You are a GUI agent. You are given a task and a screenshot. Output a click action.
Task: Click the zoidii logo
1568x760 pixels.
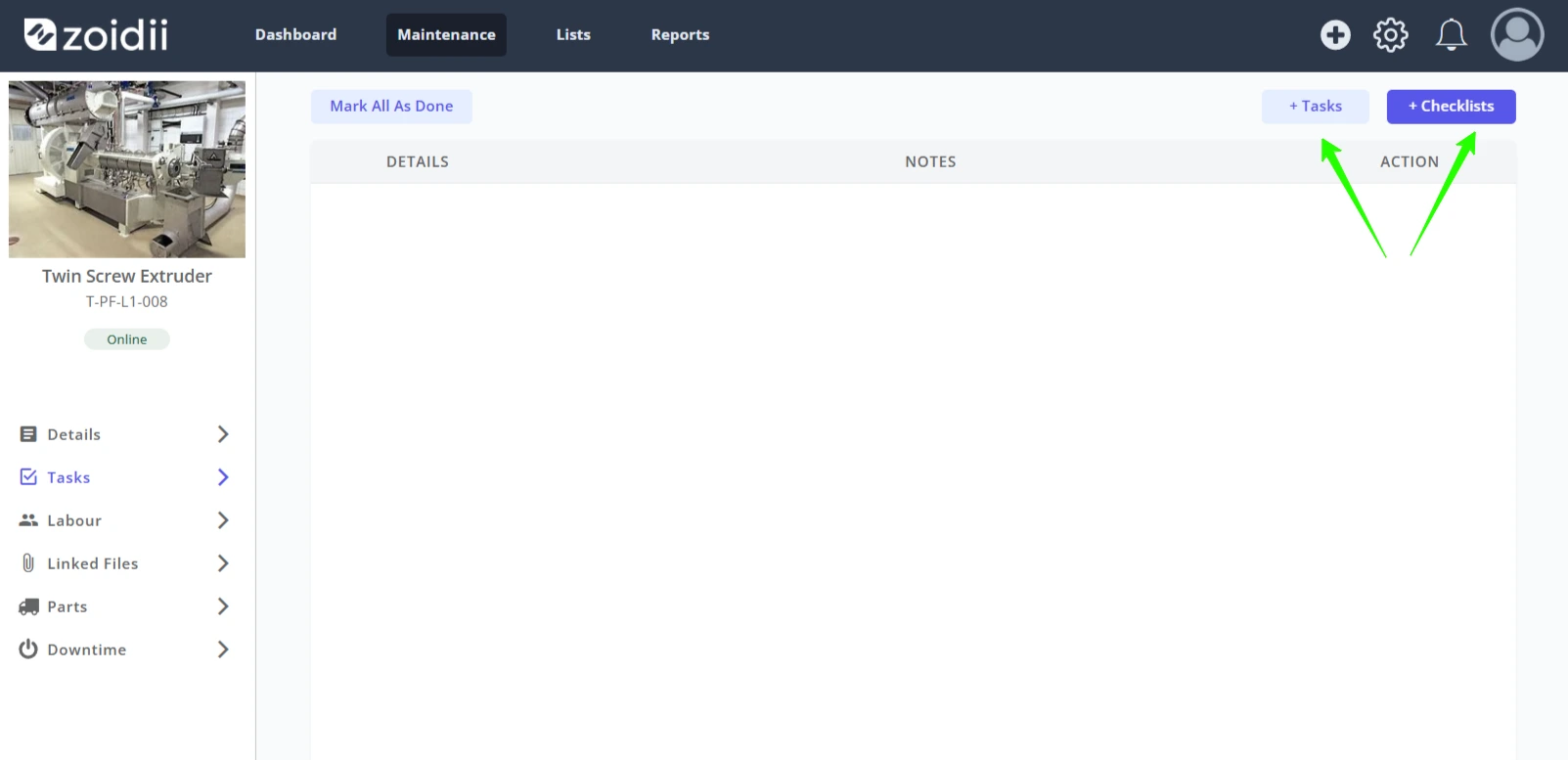(96, 35)
